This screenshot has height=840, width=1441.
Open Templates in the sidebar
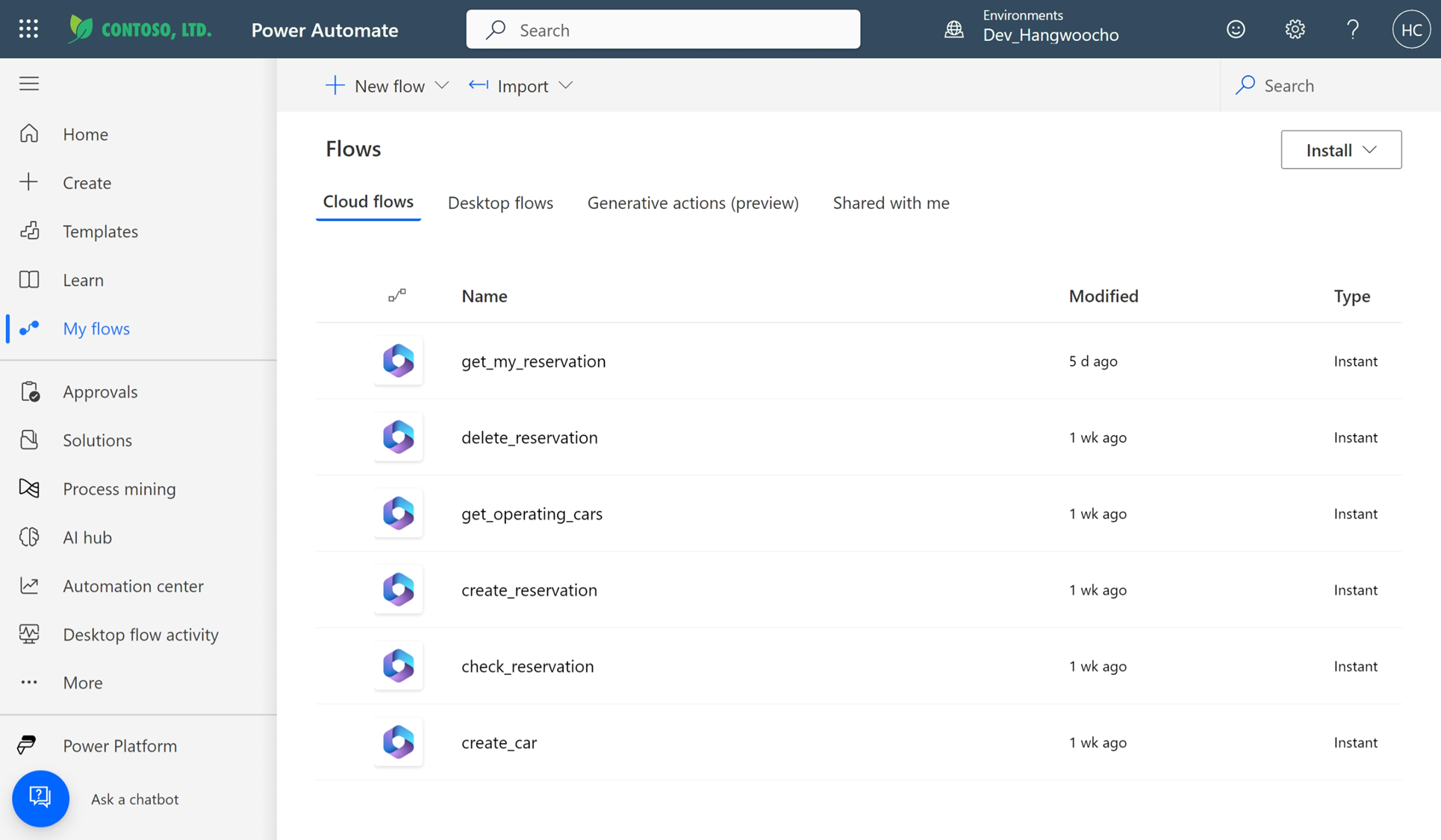[x=100, y=231]
